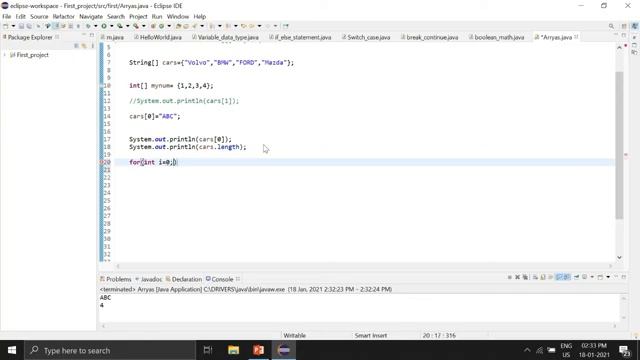Viewport: 640px width, 360px height.
Task: Select the Java perspective icon at top right
Action: point(635,26)
